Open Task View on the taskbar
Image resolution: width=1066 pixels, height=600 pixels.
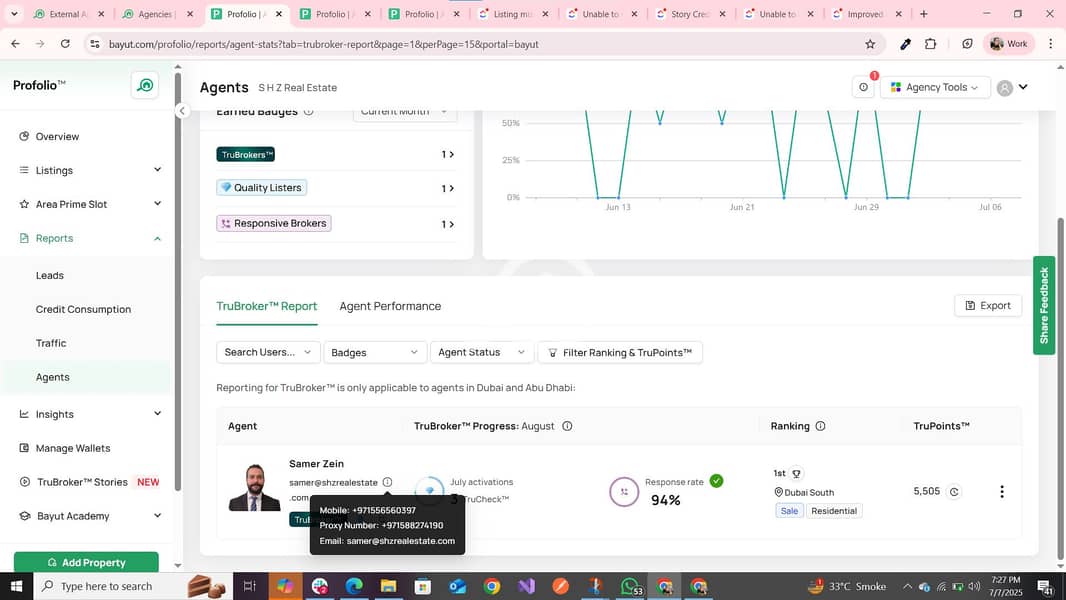[x=250, y=586]
